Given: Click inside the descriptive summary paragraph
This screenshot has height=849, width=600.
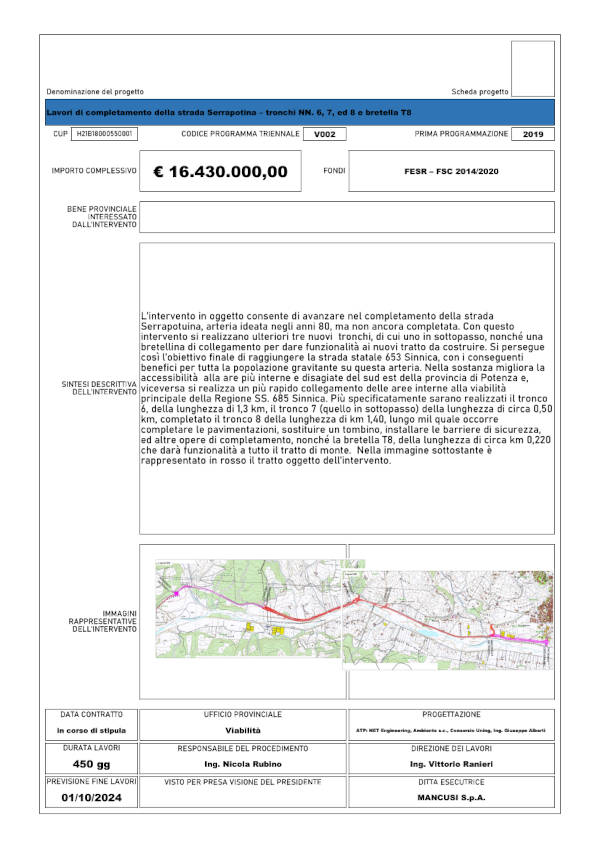Looking at the screenshot, I should click(347, 390).
